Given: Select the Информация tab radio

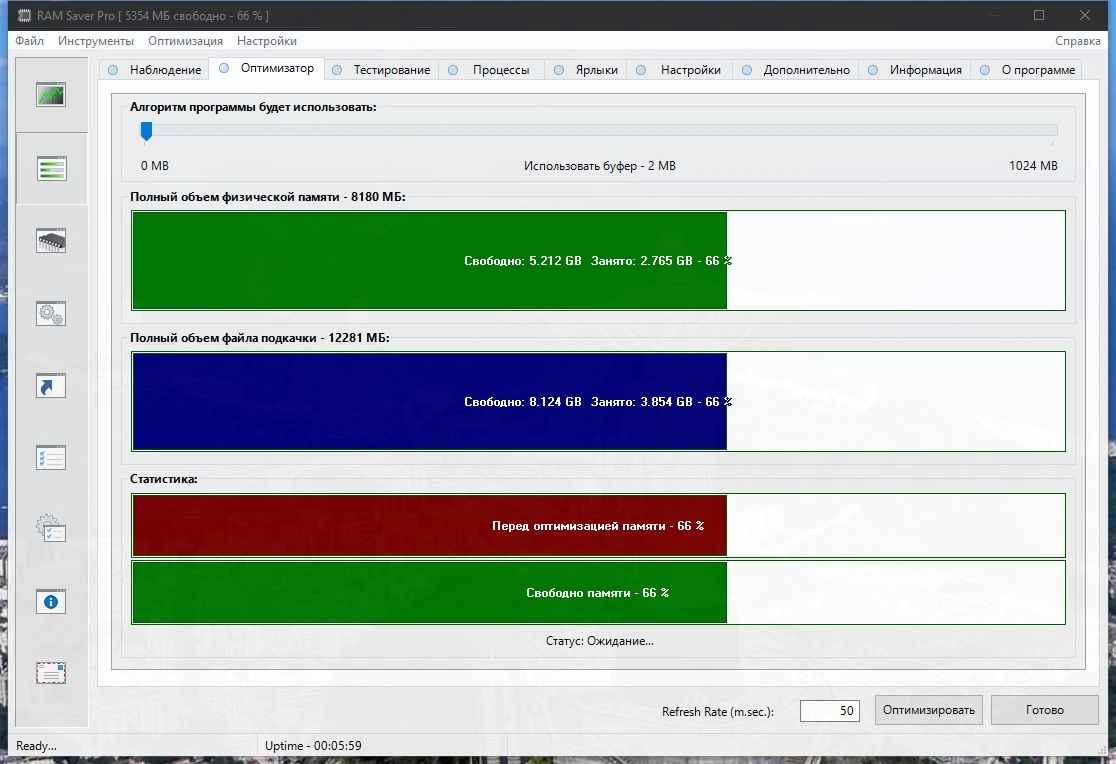Looking at the screenshot, I should (x=873, y=70).
